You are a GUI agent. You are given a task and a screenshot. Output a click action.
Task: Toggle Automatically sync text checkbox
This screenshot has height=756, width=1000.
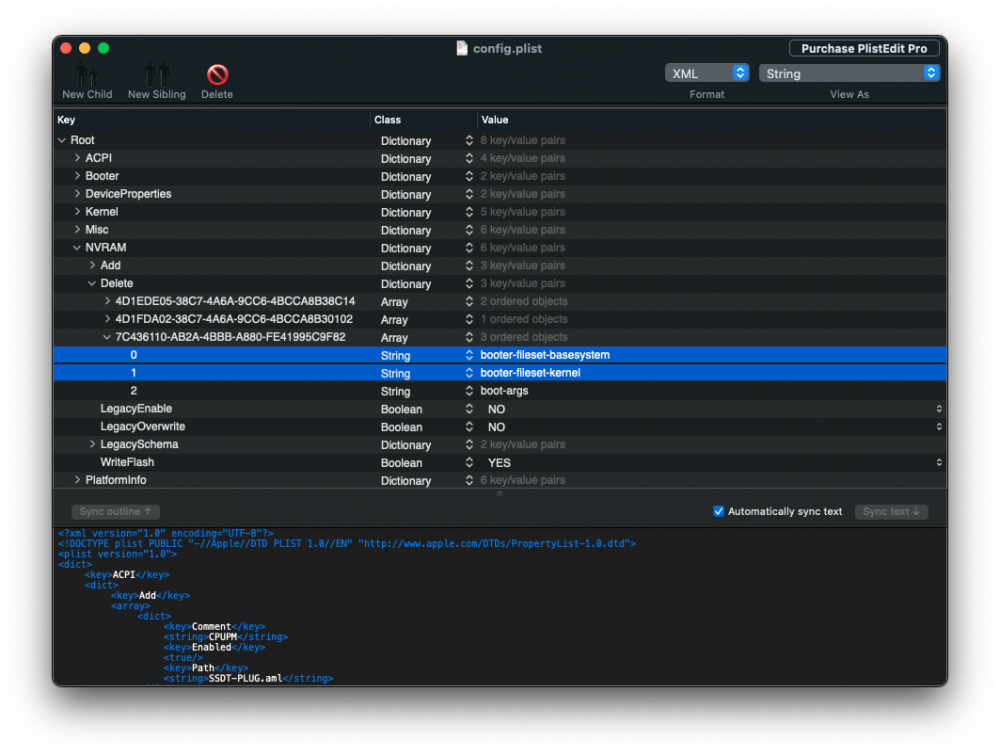pos(719,511)
